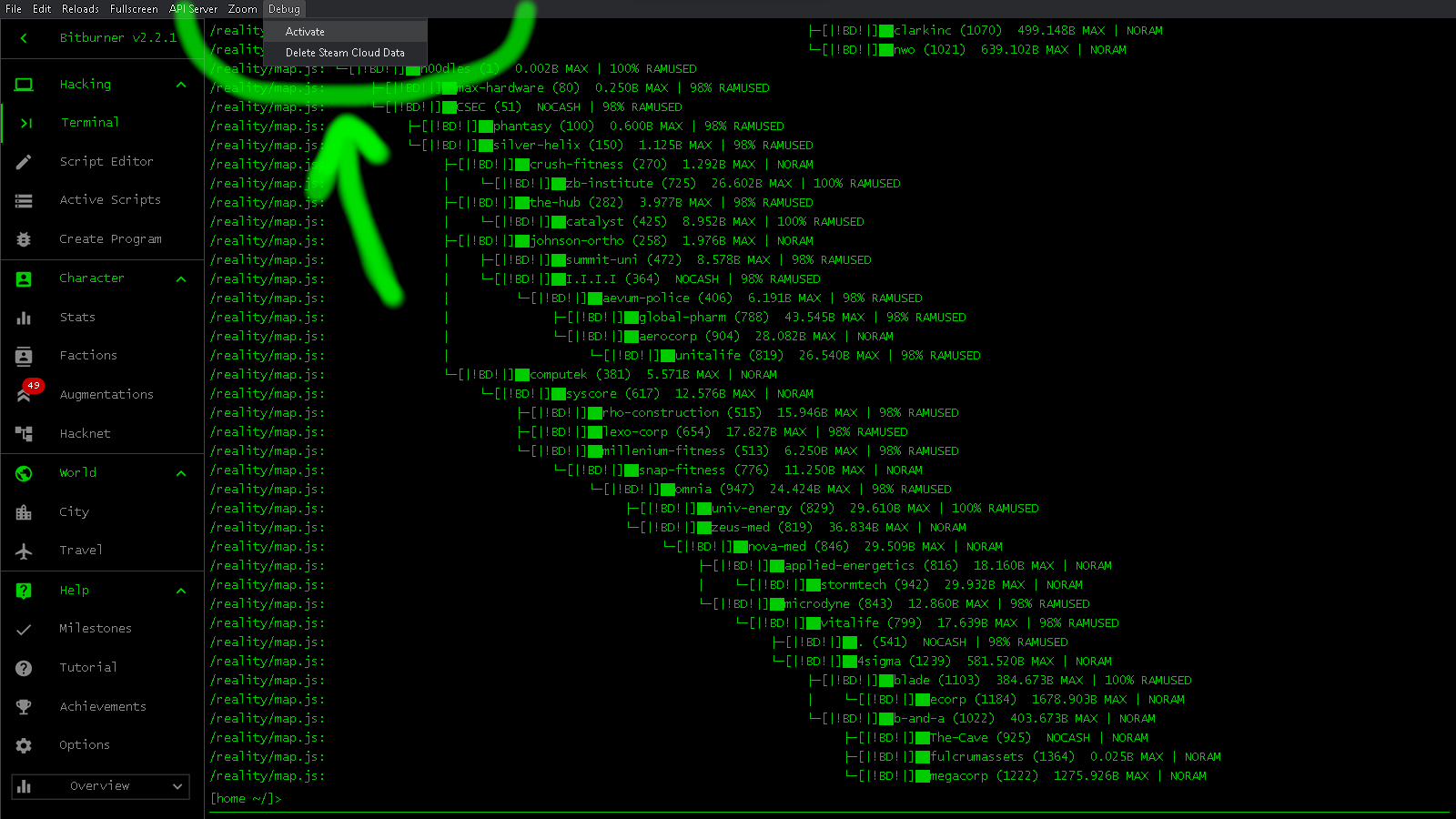Open the Overview dropdown arrow
The height and width of the screenshot is (819, 1456).
click(177, 786)
